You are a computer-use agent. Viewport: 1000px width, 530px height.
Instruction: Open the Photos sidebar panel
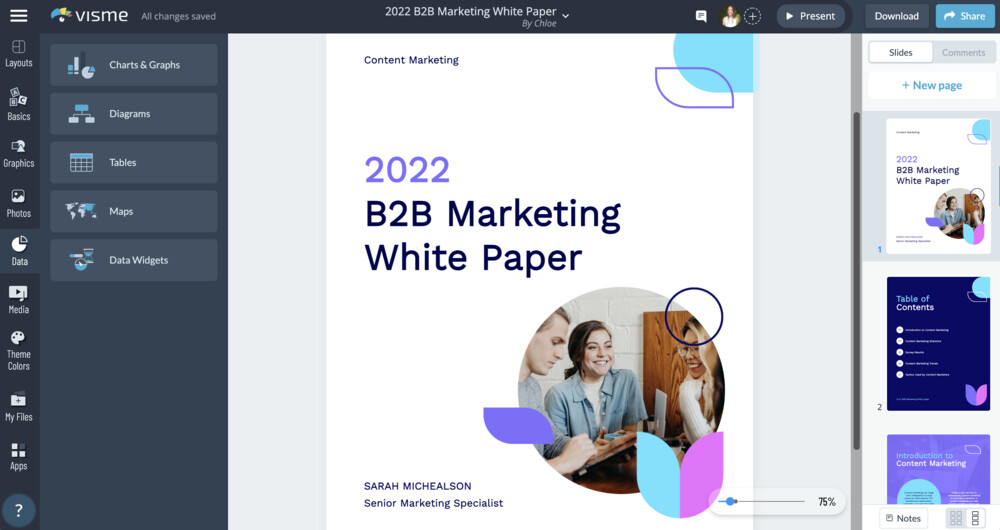tap(18, 202)
